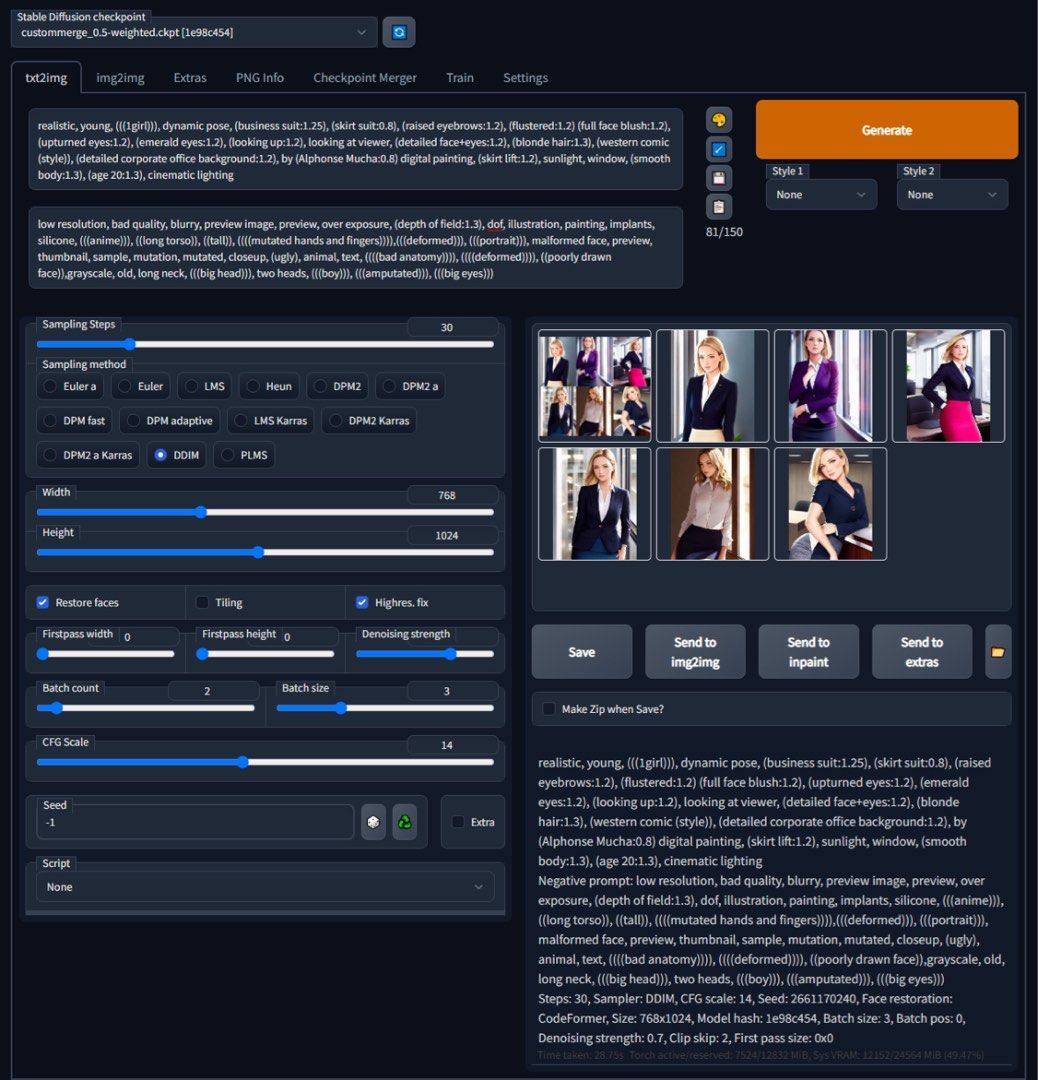This screenshot has width=1038, height=1080.
Task: Click the blue checkmark icon beside the prompt
Action: 718,150
